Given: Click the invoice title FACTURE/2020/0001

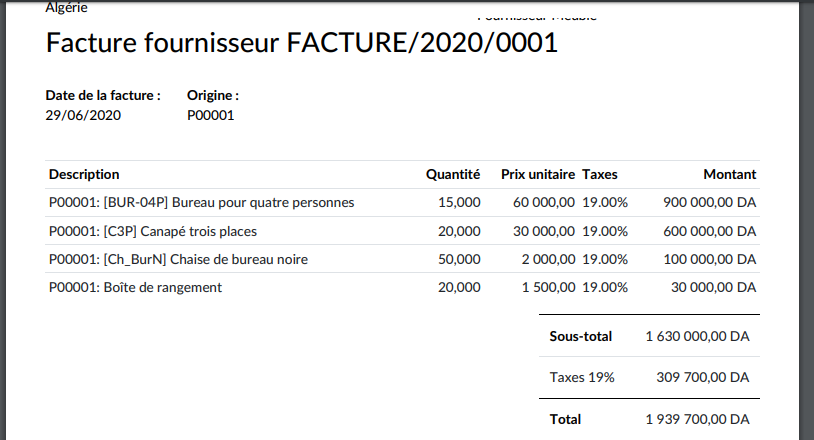Looking at the screenshot, I should [x=302, y=44].
